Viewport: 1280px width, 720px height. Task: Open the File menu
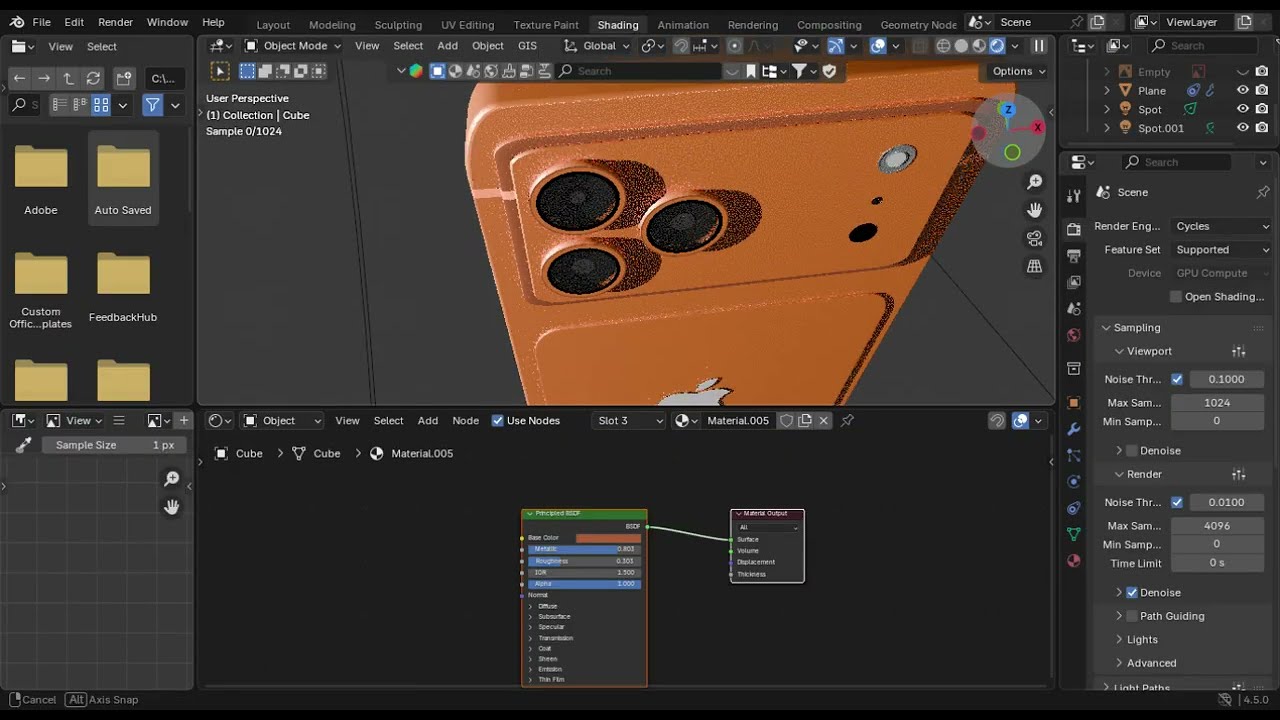click(41, 22)
